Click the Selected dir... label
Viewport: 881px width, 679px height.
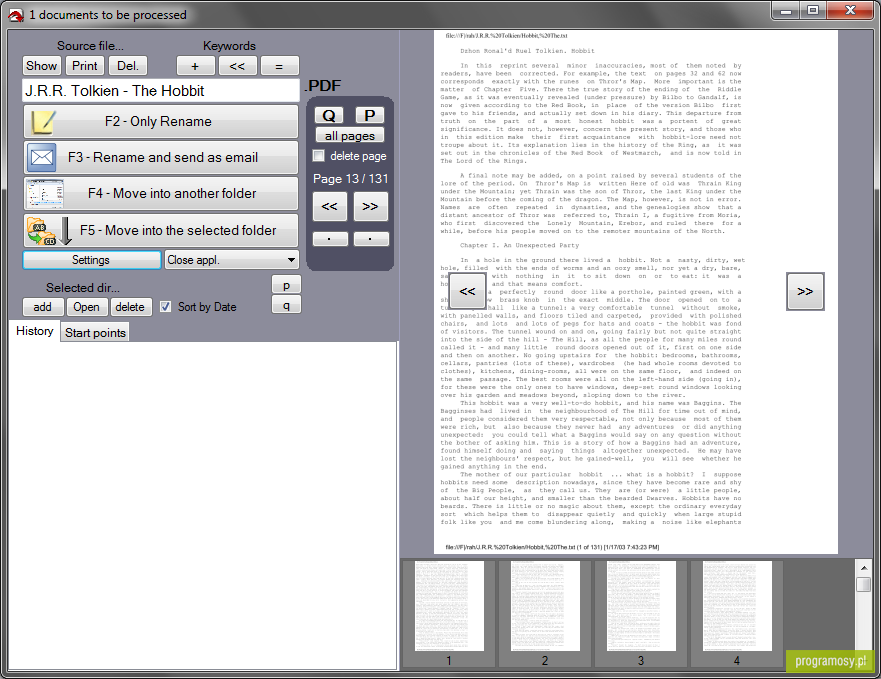pos(83,288)
